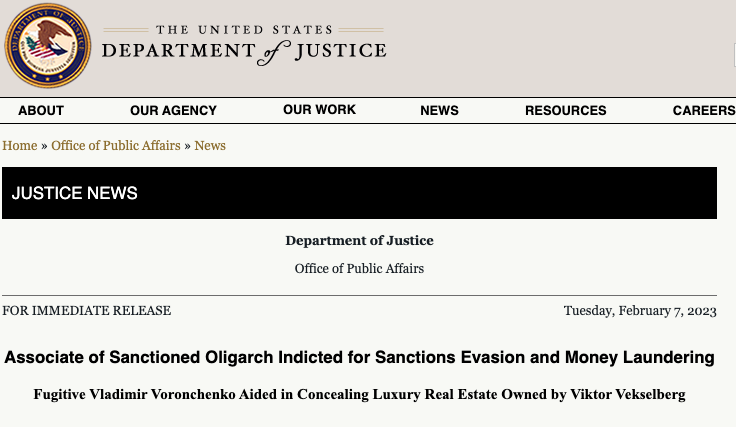The width and height of the screenshot is (736, 427).
Task: Open the OUR AGENCY menu
Action: (x=173, y=111)
